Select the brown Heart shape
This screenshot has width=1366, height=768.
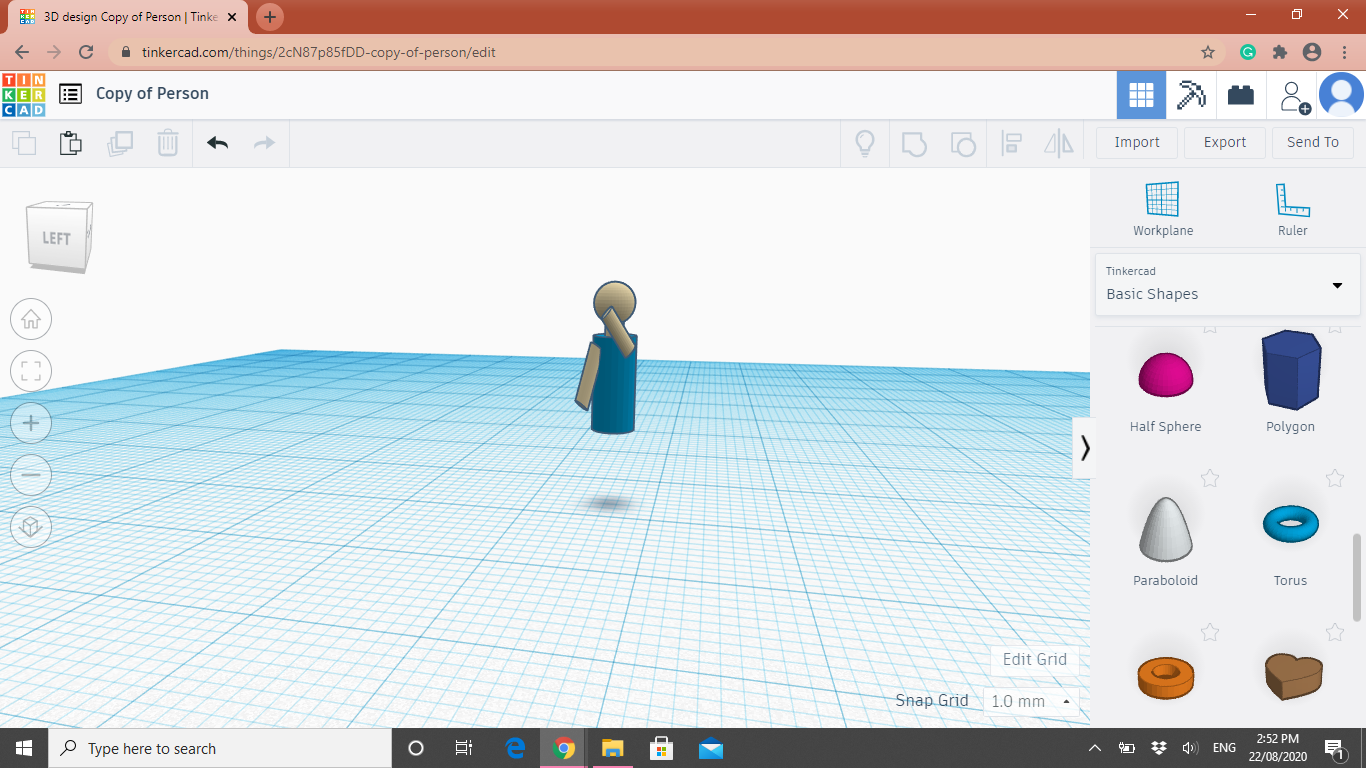tap(1292, 677)
